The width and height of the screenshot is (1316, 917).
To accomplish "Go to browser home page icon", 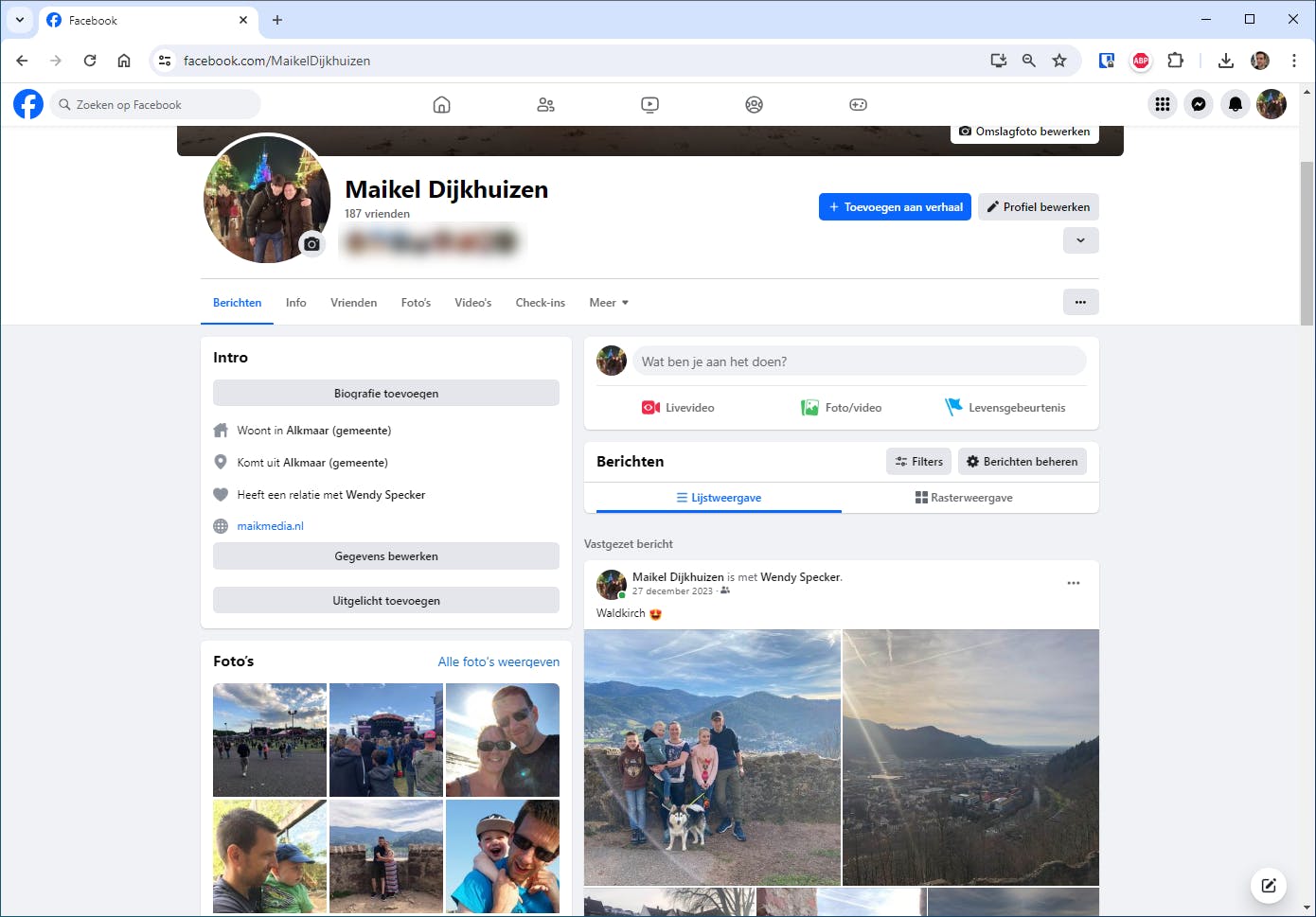I will click(124, 61).
